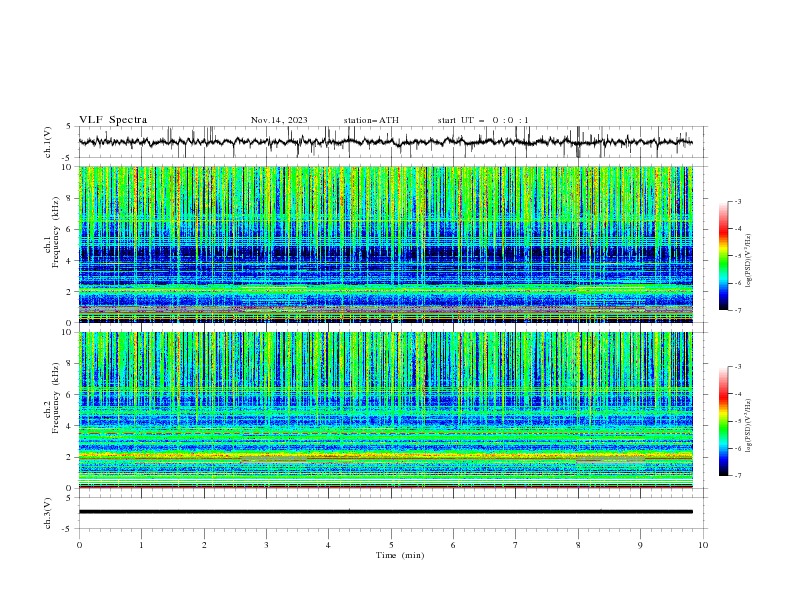Click the ch.3 flat voltage trace
The image size is (792, 612).
point(385,512)
